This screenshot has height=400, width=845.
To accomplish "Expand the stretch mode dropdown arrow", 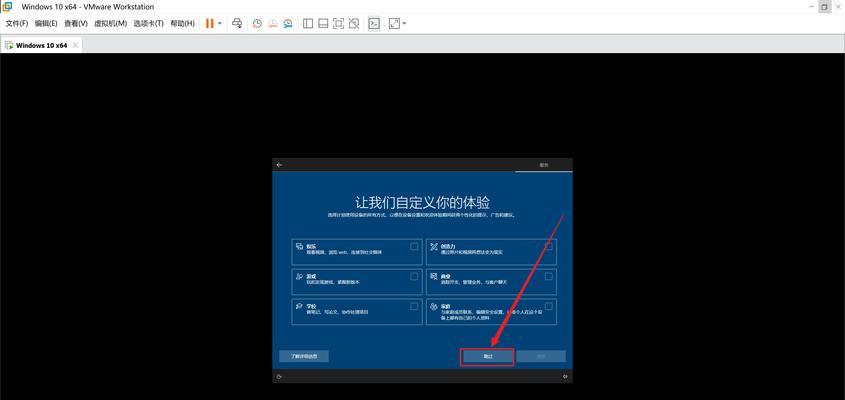I will pos(404,24).
